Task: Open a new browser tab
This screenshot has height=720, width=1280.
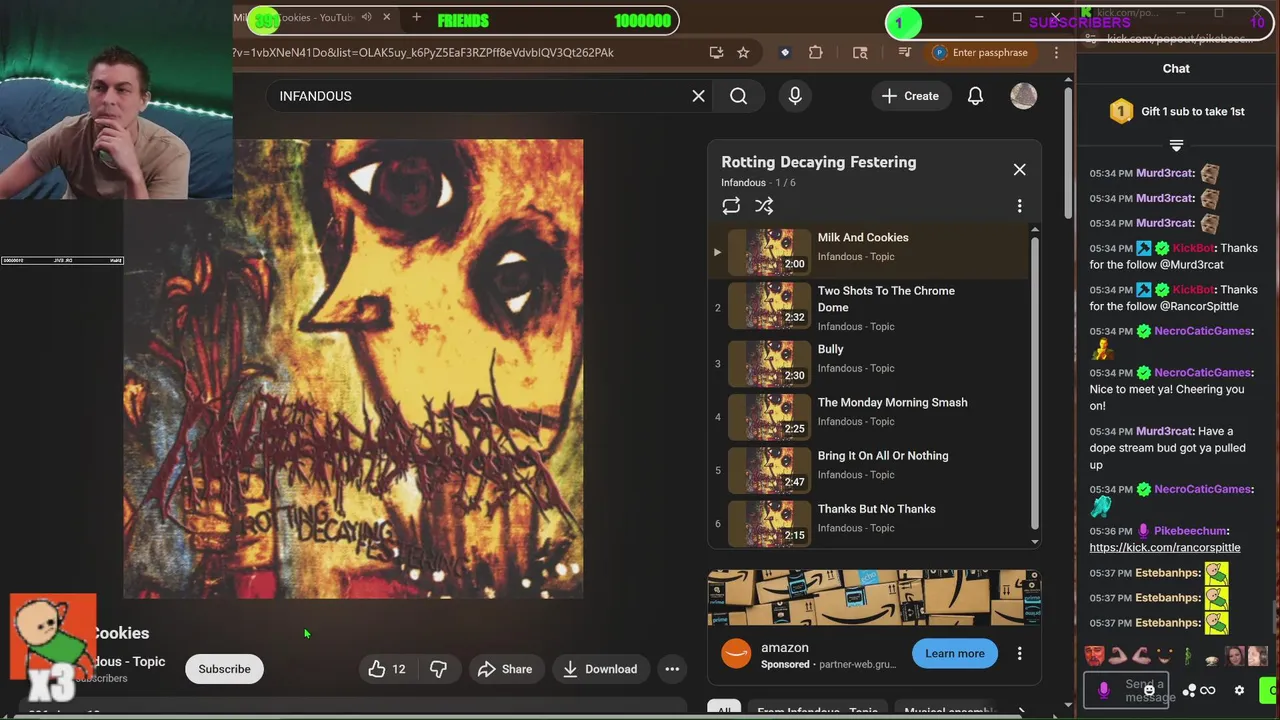Action: [x=416, y=17]
